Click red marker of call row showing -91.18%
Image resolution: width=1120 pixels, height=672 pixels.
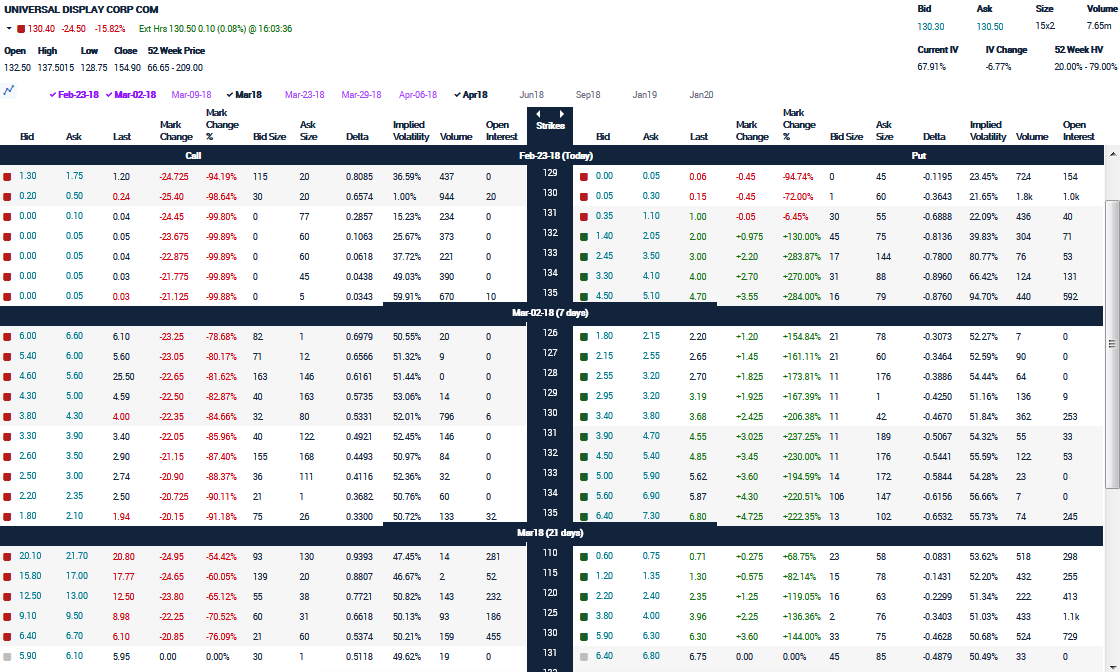[x=7, y=516]
